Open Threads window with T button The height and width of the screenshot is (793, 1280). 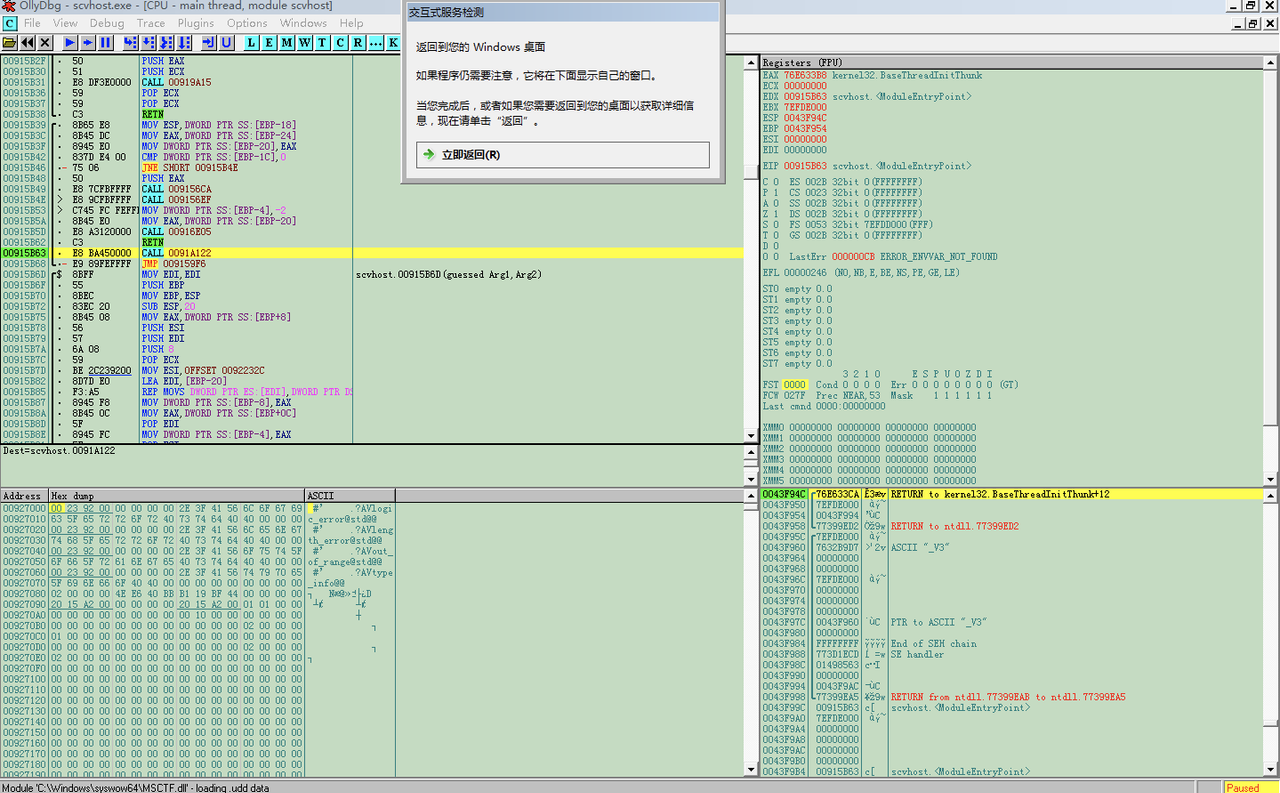click(323, 42)
